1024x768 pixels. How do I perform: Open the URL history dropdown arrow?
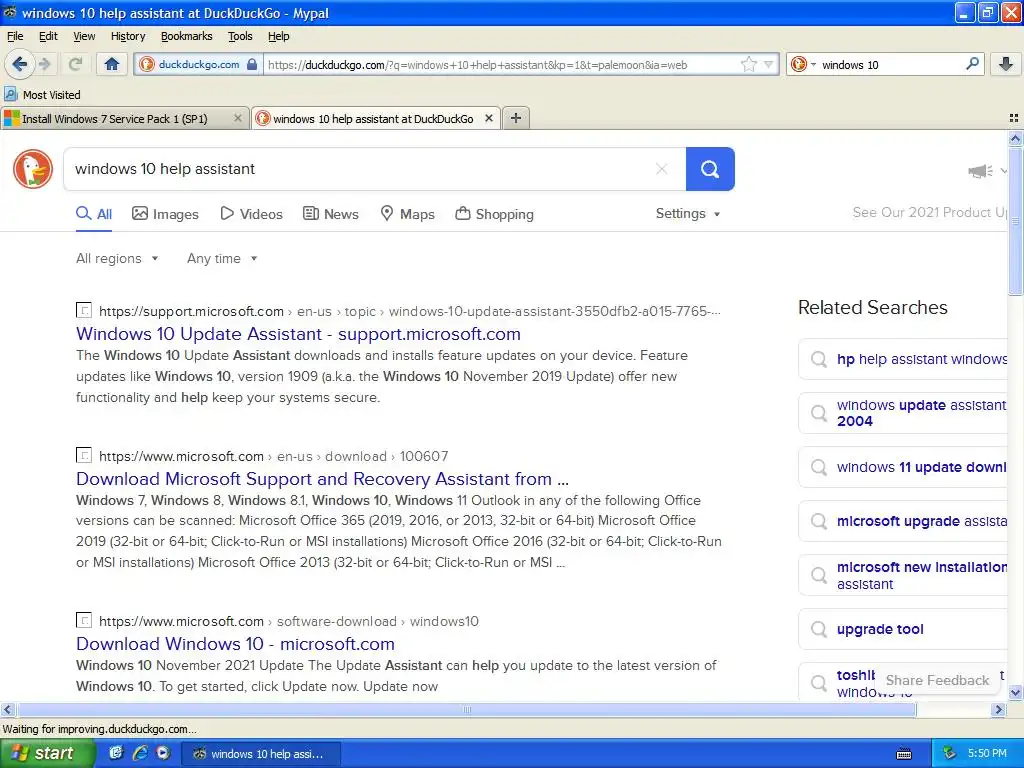tap(769, 64)
